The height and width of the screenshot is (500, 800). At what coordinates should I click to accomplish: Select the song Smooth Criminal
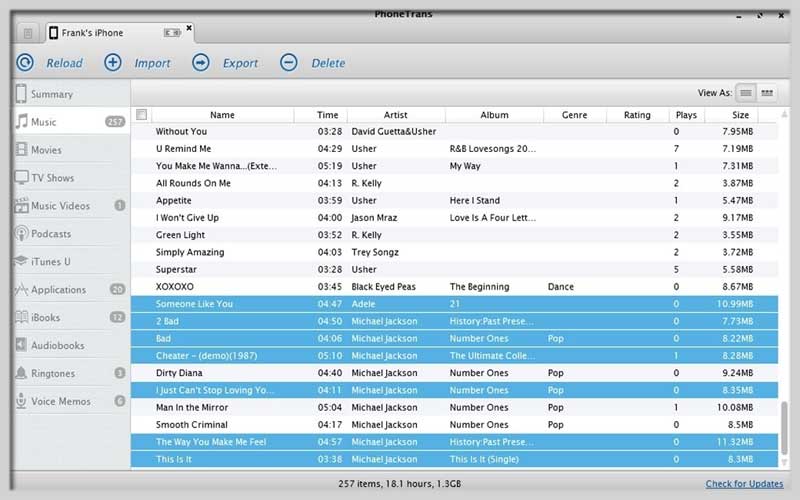455,424
